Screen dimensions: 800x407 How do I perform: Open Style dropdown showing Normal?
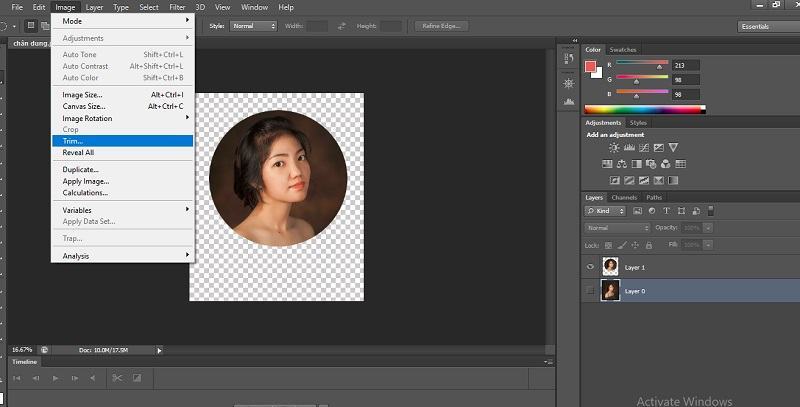[253, 26]
